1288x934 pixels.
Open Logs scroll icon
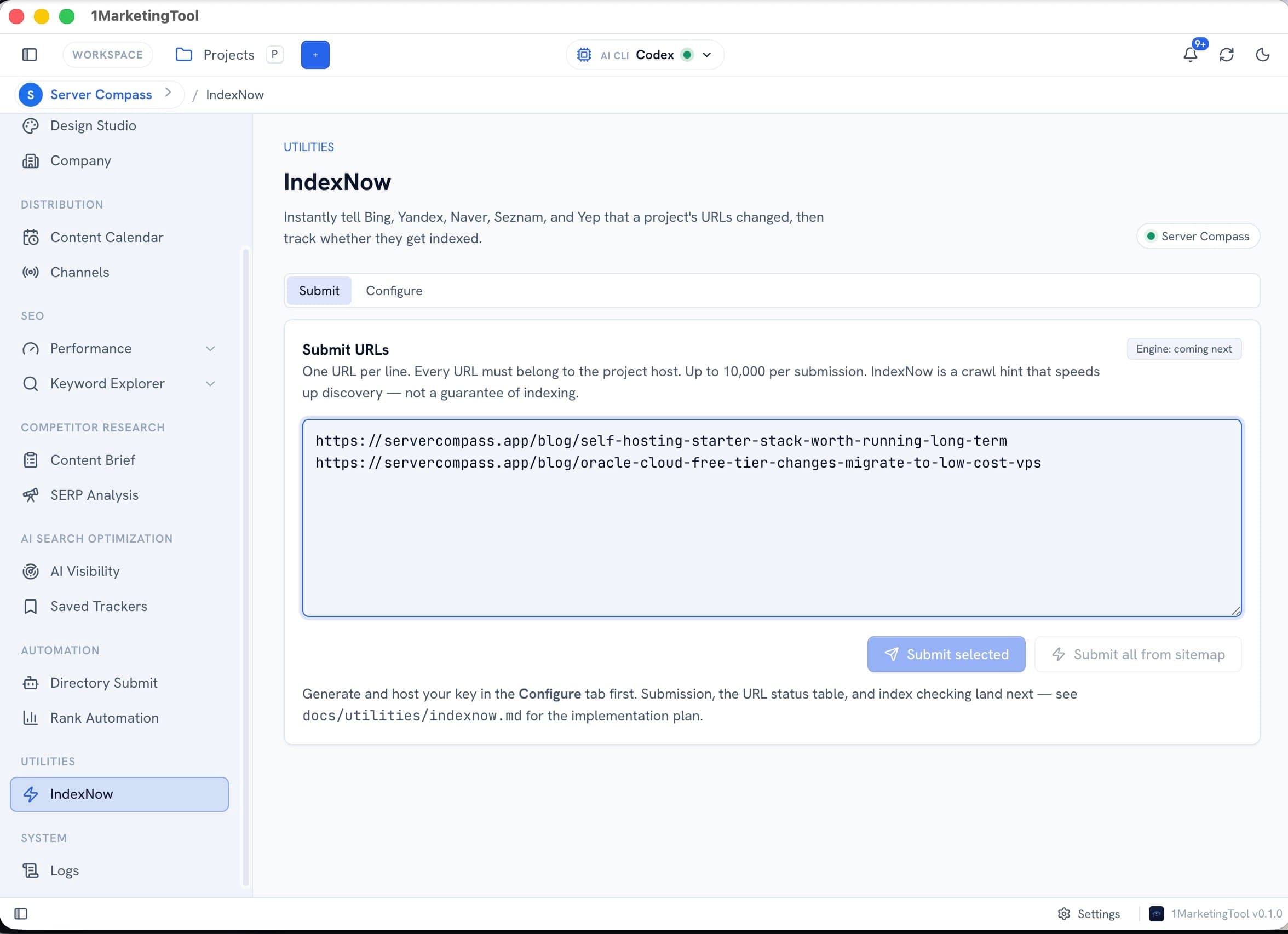[x=31, y=870]
